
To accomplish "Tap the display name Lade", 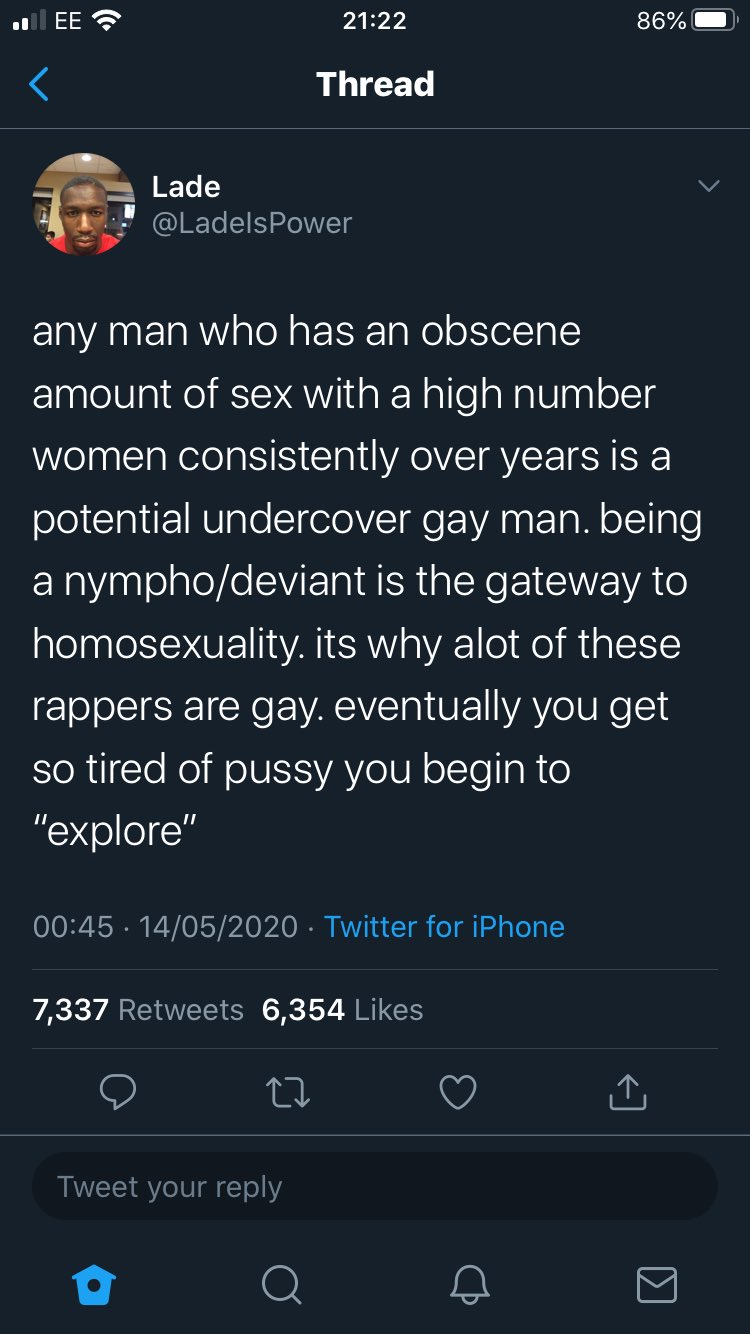I will 186,186.
